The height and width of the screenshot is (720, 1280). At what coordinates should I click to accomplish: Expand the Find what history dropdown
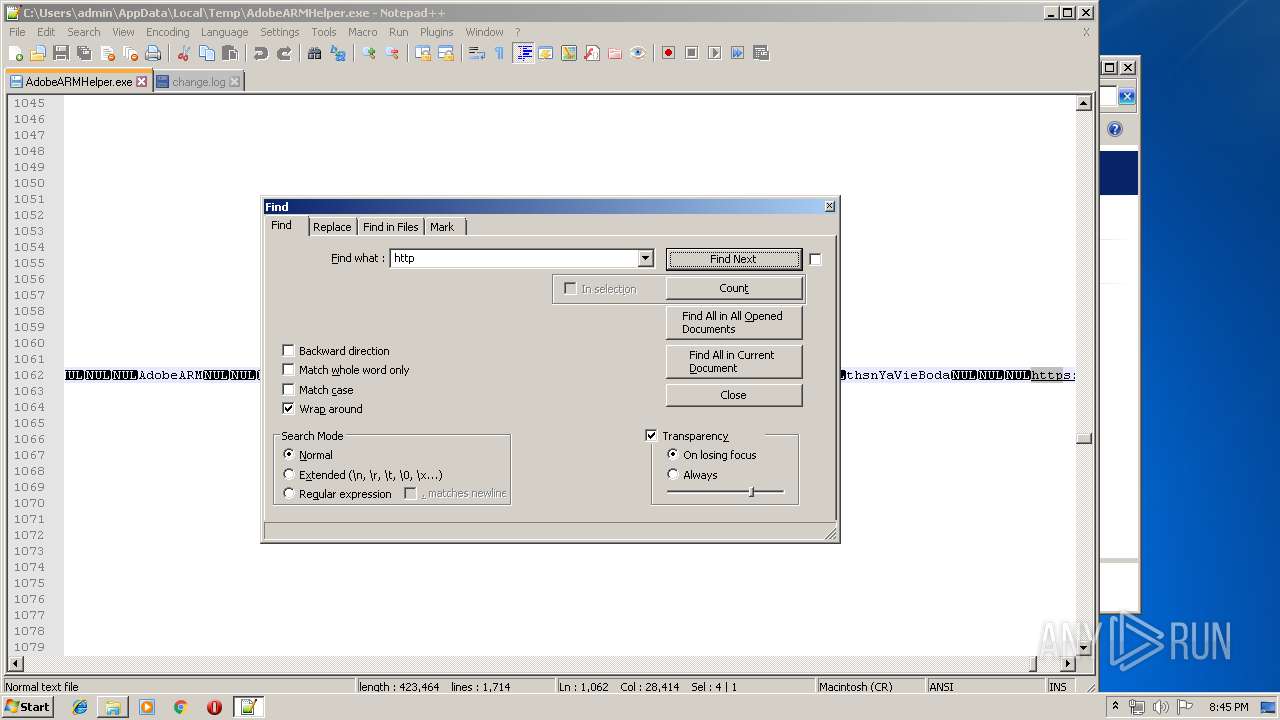(x=645, y=258)
